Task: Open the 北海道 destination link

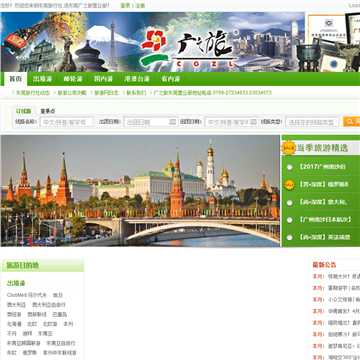Action: pyautogui.click(x=14, y=324)
